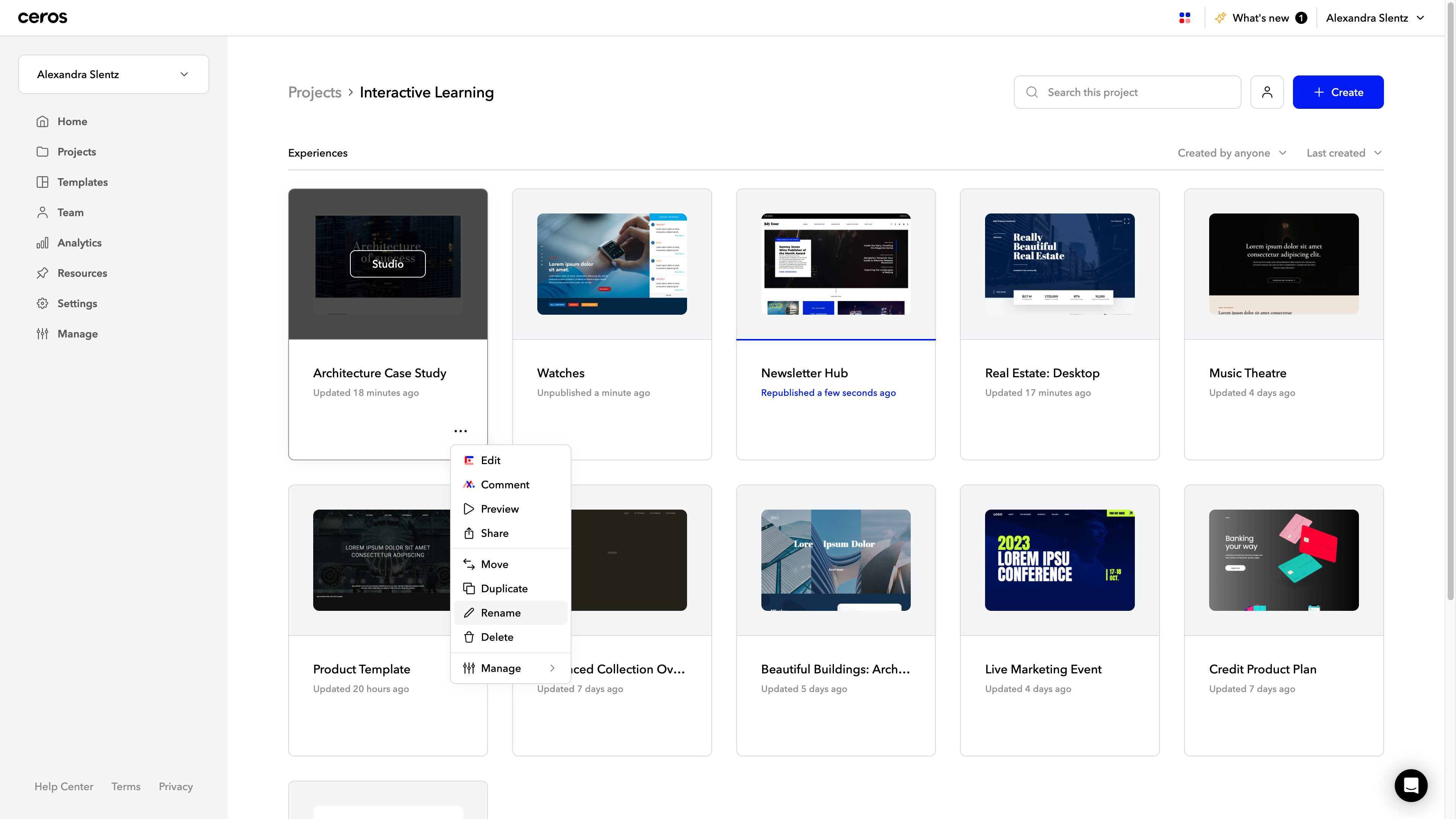Choose Rename from the context menu
1456x819 pixels.
(510, 613)
